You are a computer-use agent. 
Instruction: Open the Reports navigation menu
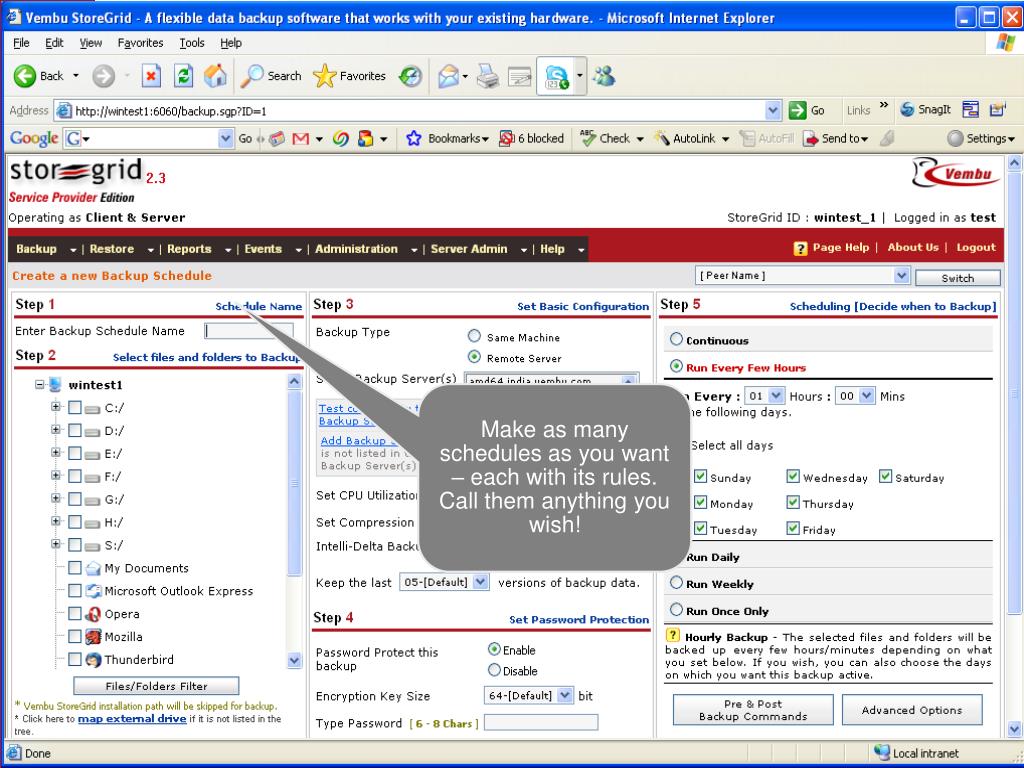pyautogui.click(x=199, y=249)
